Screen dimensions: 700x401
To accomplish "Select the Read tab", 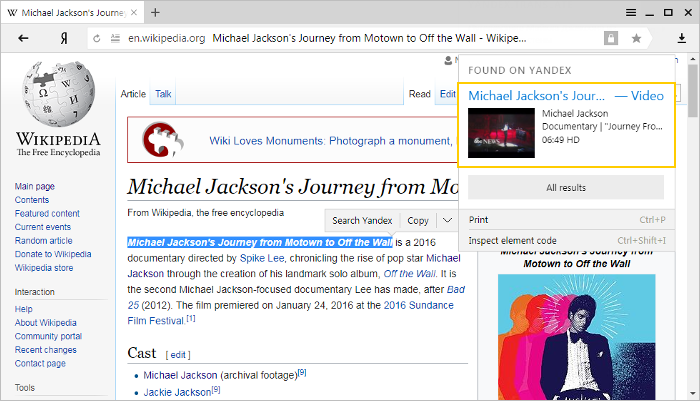I will [420, 94].
